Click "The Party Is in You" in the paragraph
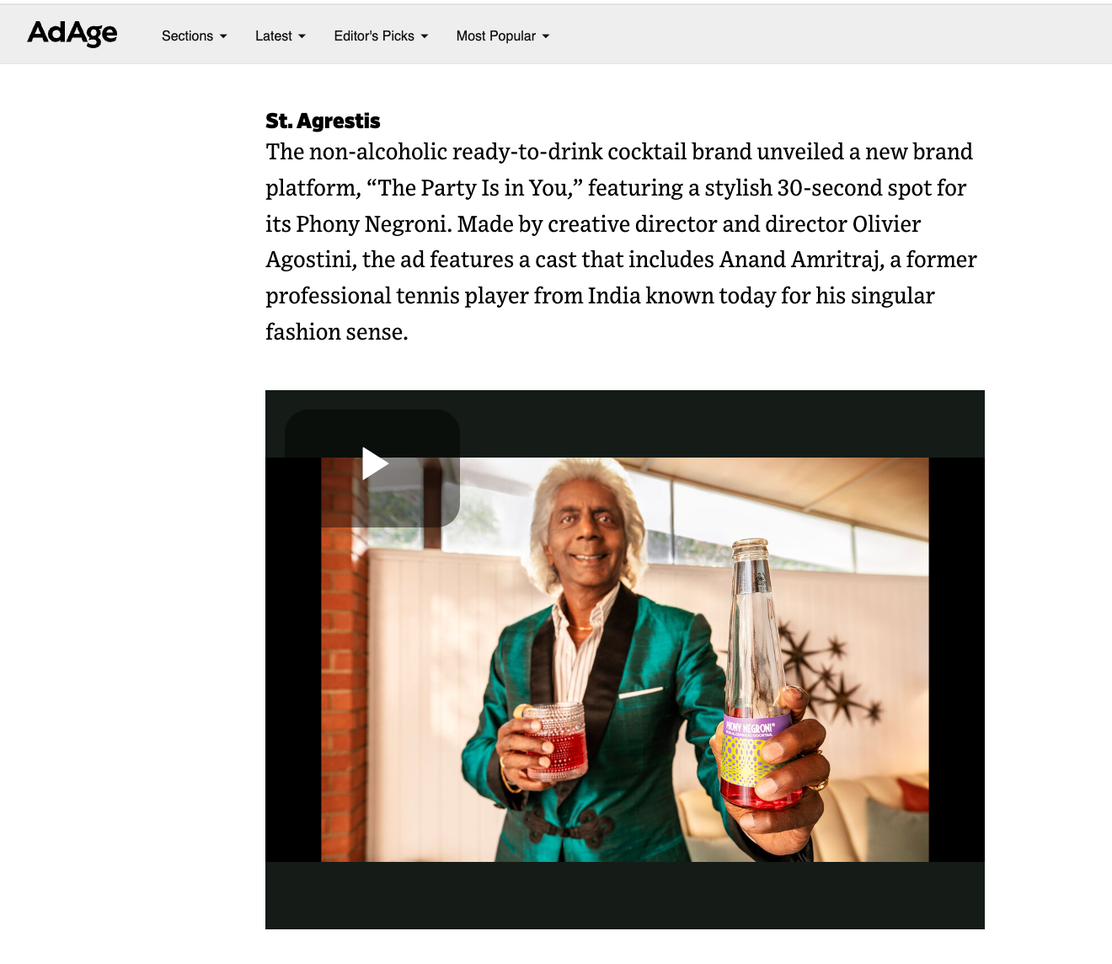1112x964 pixels. pos(474,188)
